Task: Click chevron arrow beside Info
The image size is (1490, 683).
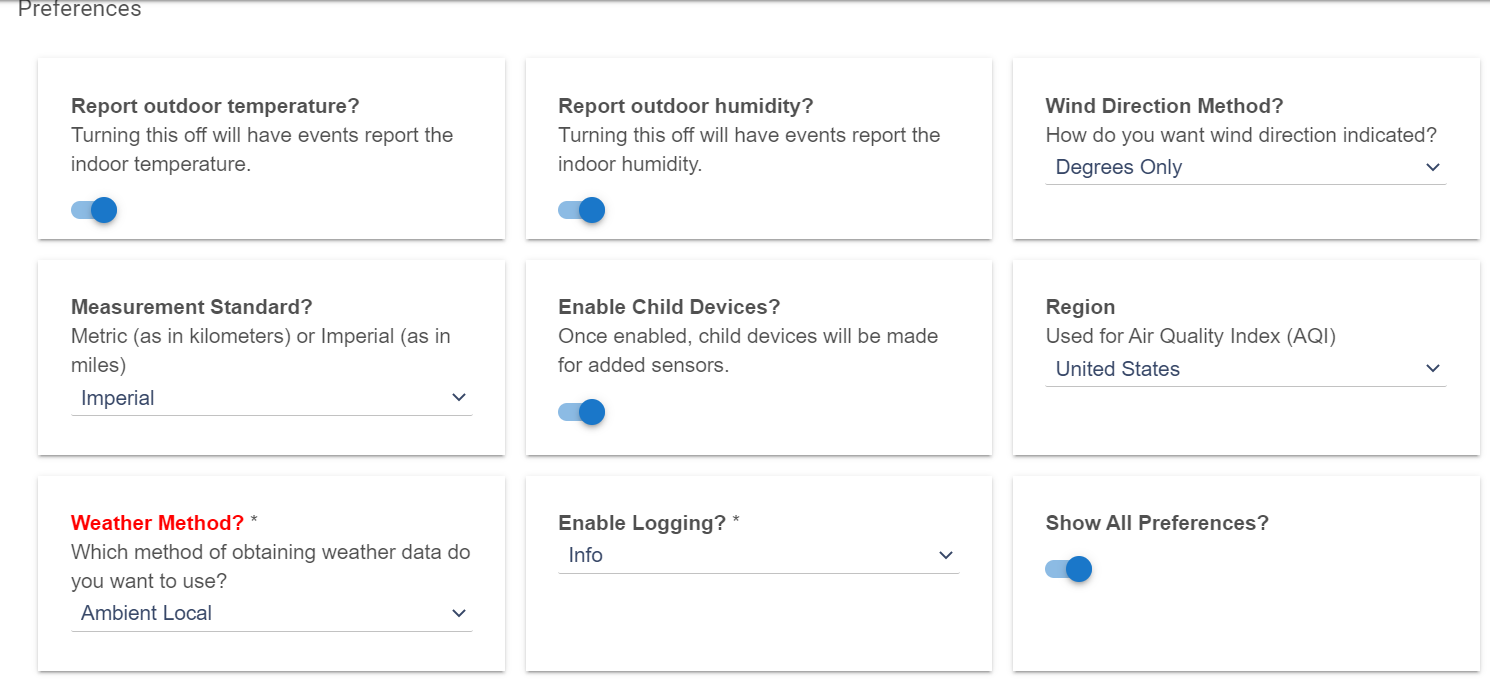Action: point(946,555)
